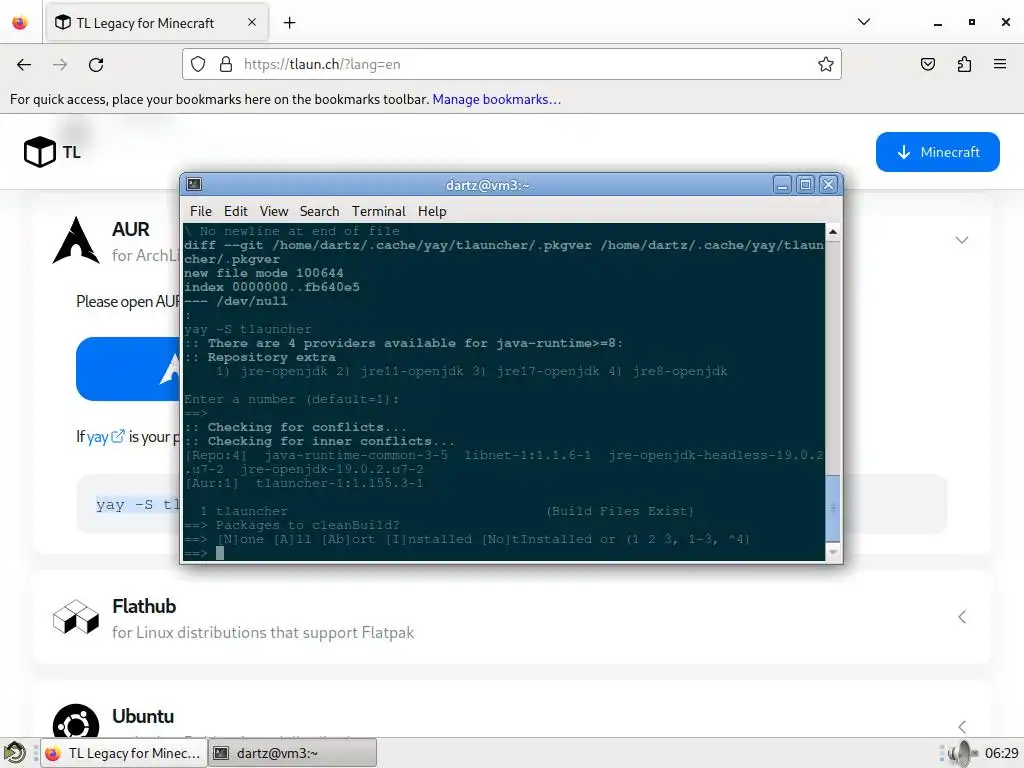1024x768 pixels.
Task: Click the yay -S command code text
Action: (x=138, y=504)
